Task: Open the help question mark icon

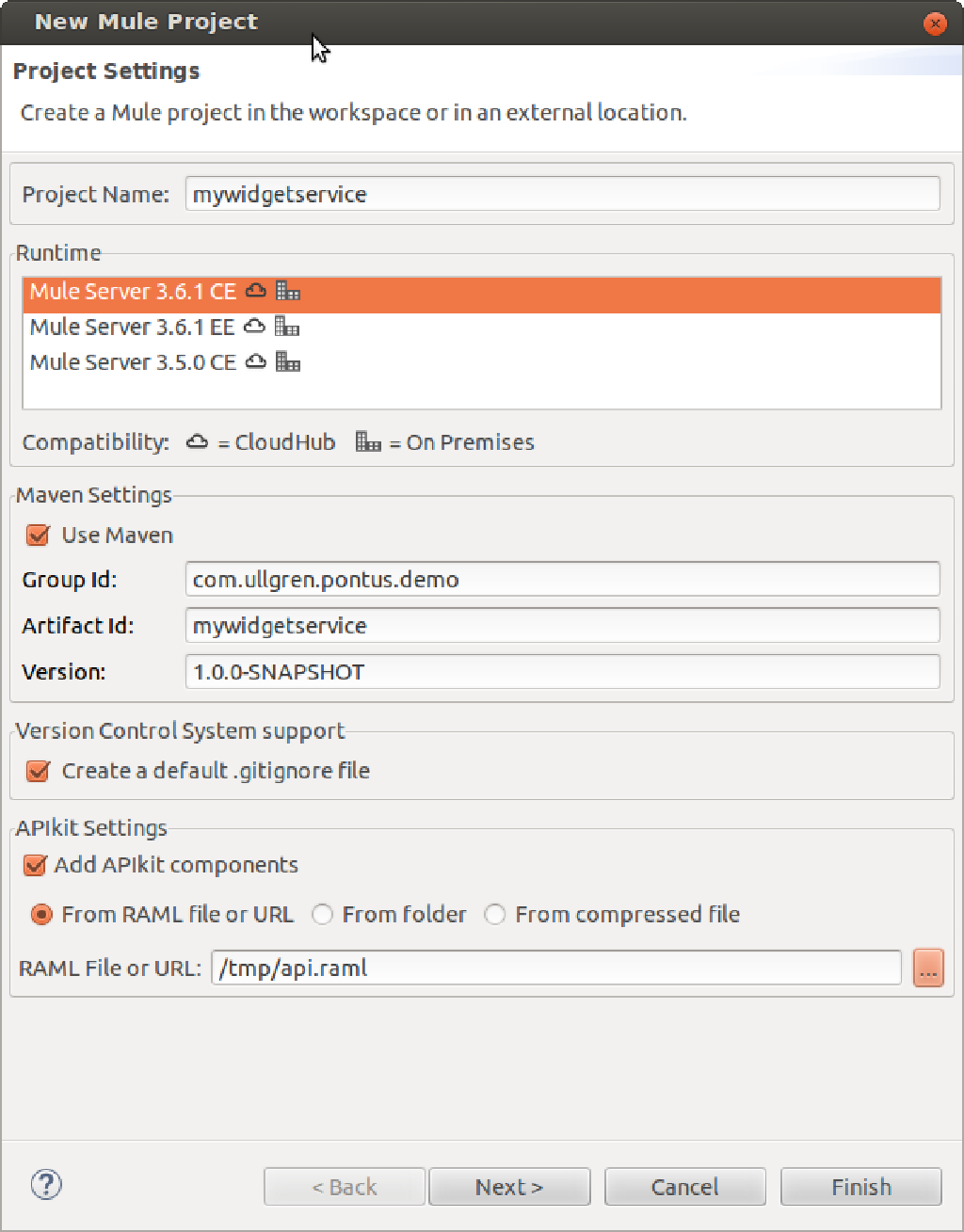Action: coord(45,1186)
